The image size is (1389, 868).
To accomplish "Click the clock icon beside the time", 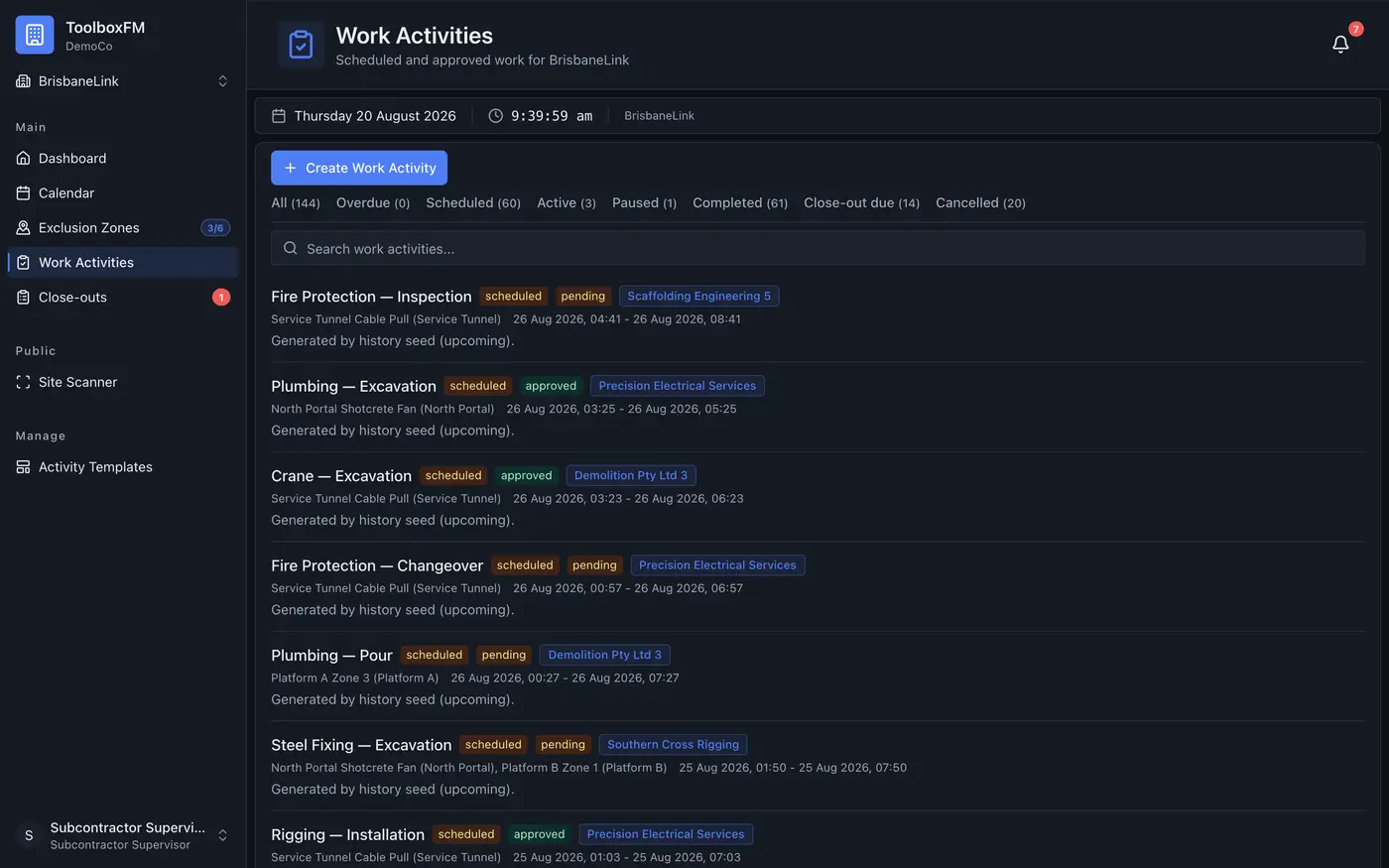I will click(x=495, y=116).
